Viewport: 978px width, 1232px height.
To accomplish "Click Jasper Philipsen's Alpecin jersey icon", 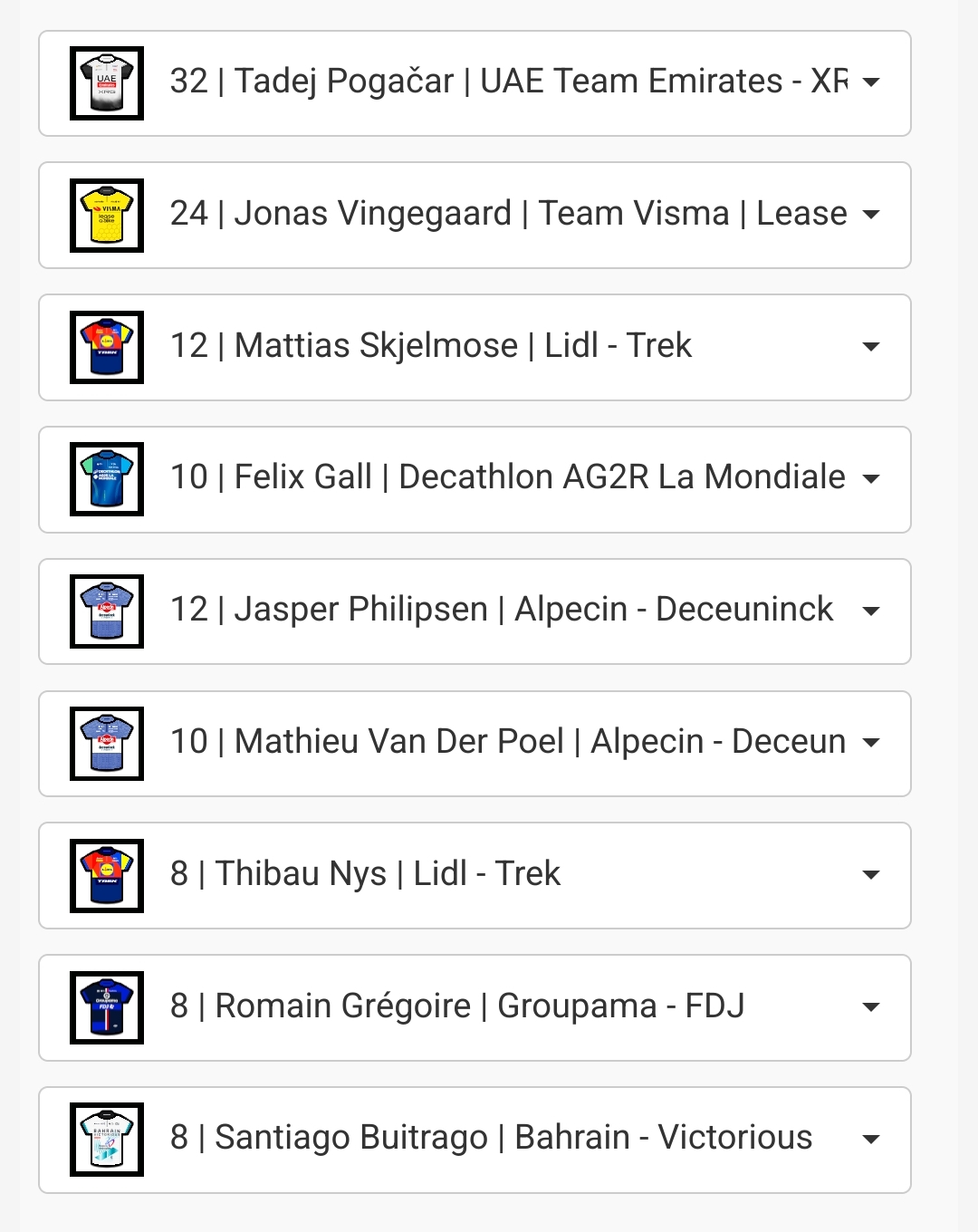I will (x=107, y=611).
